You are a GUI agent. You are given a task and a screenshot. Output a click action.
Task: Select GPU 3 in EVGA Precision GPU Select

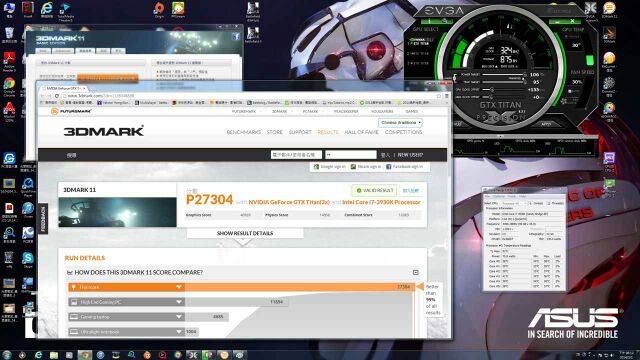[x=418, y=63]
